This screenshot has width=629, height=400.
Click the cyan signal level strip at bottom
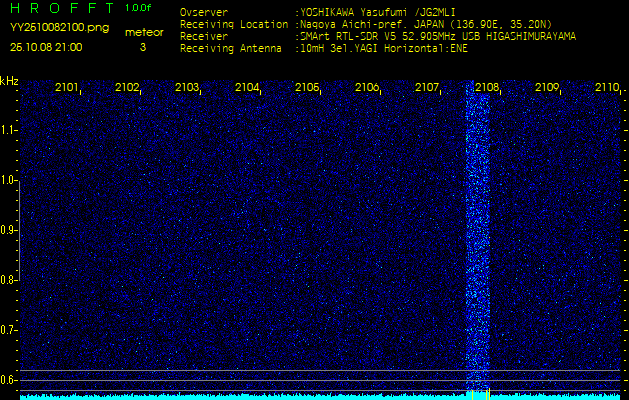(320, 397)
